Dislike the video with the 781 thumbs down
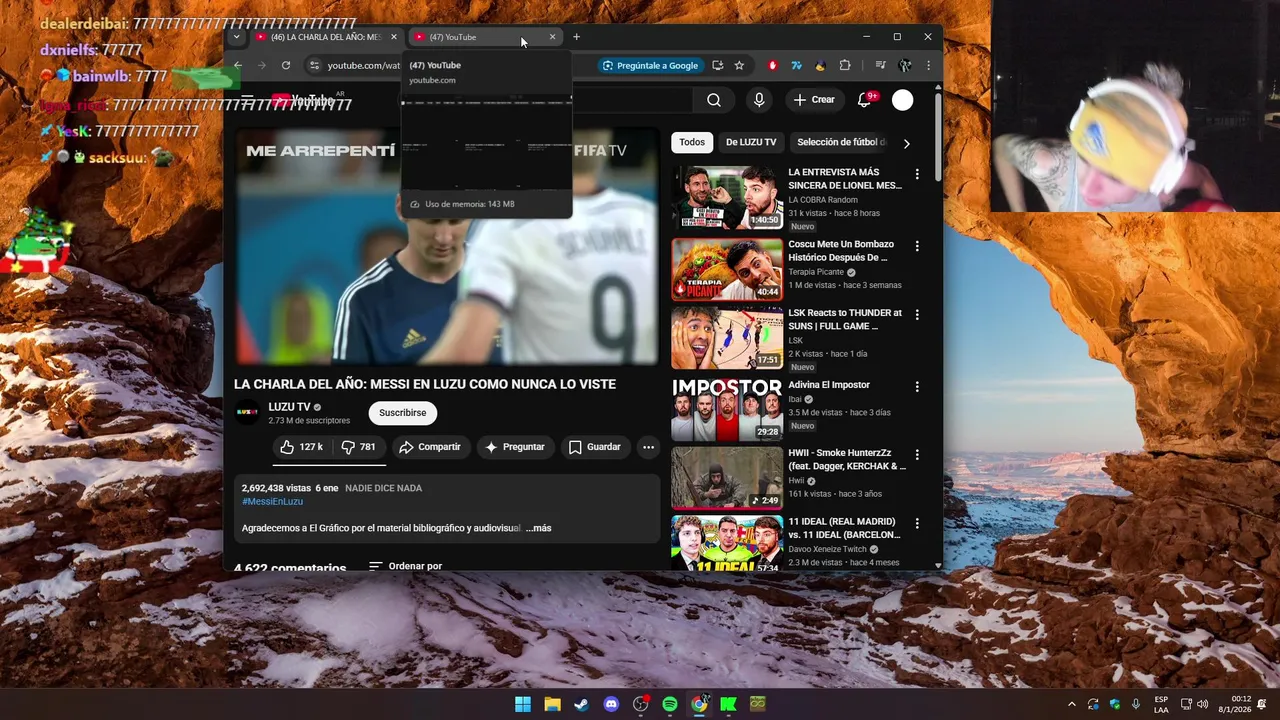This screenshot has width=1280, height=720. (359, 447)
